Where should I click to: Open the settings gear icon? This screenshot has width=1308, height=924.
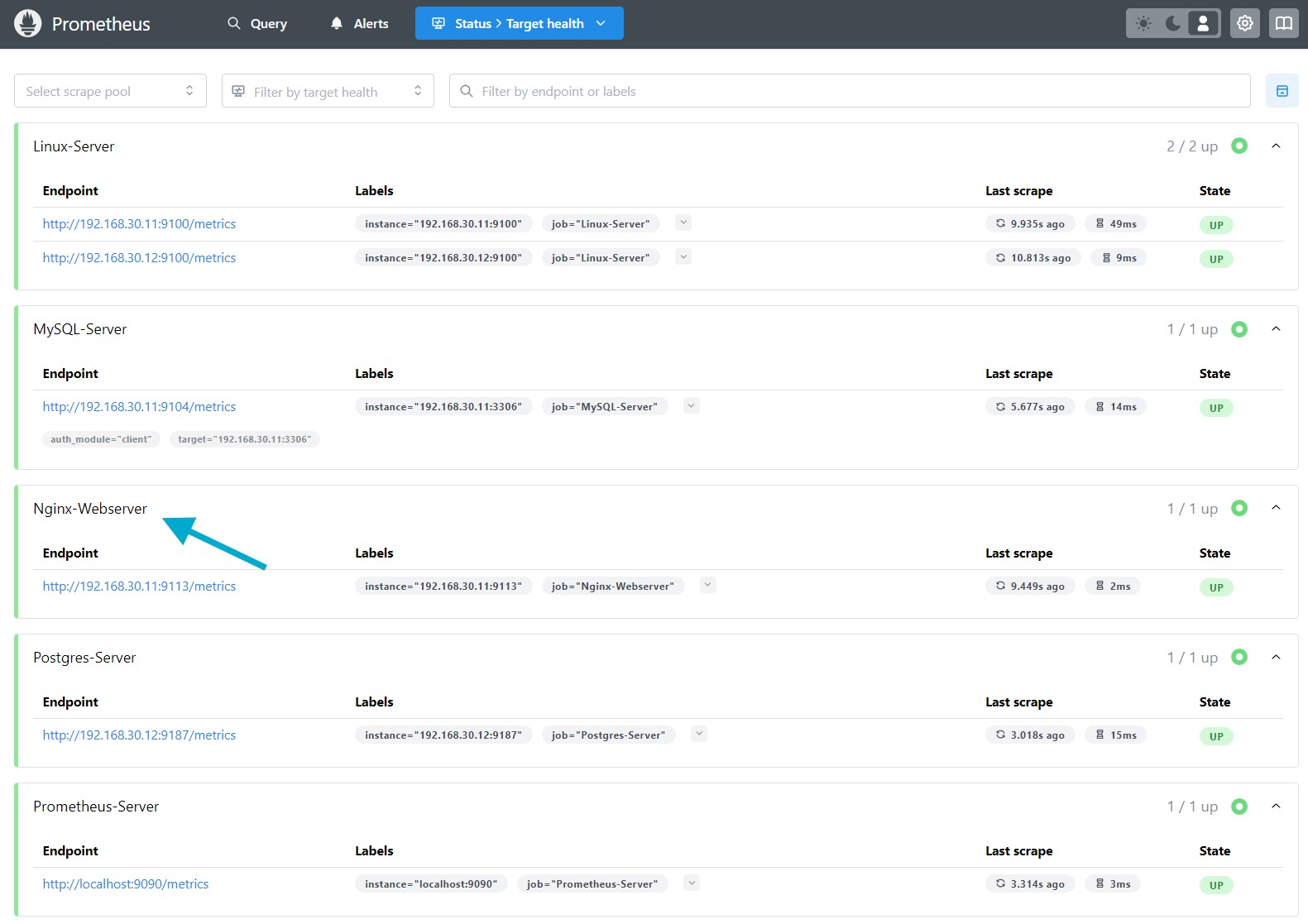pos(1244,23)
